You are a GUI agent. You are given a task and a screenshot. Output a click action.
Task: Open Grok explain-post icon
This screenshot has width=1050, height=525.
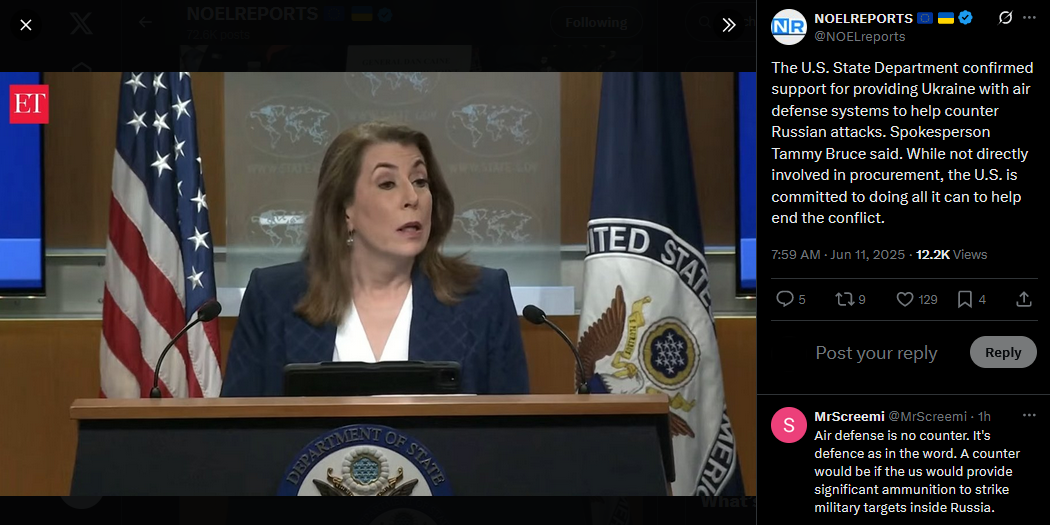pos(1005,18)
